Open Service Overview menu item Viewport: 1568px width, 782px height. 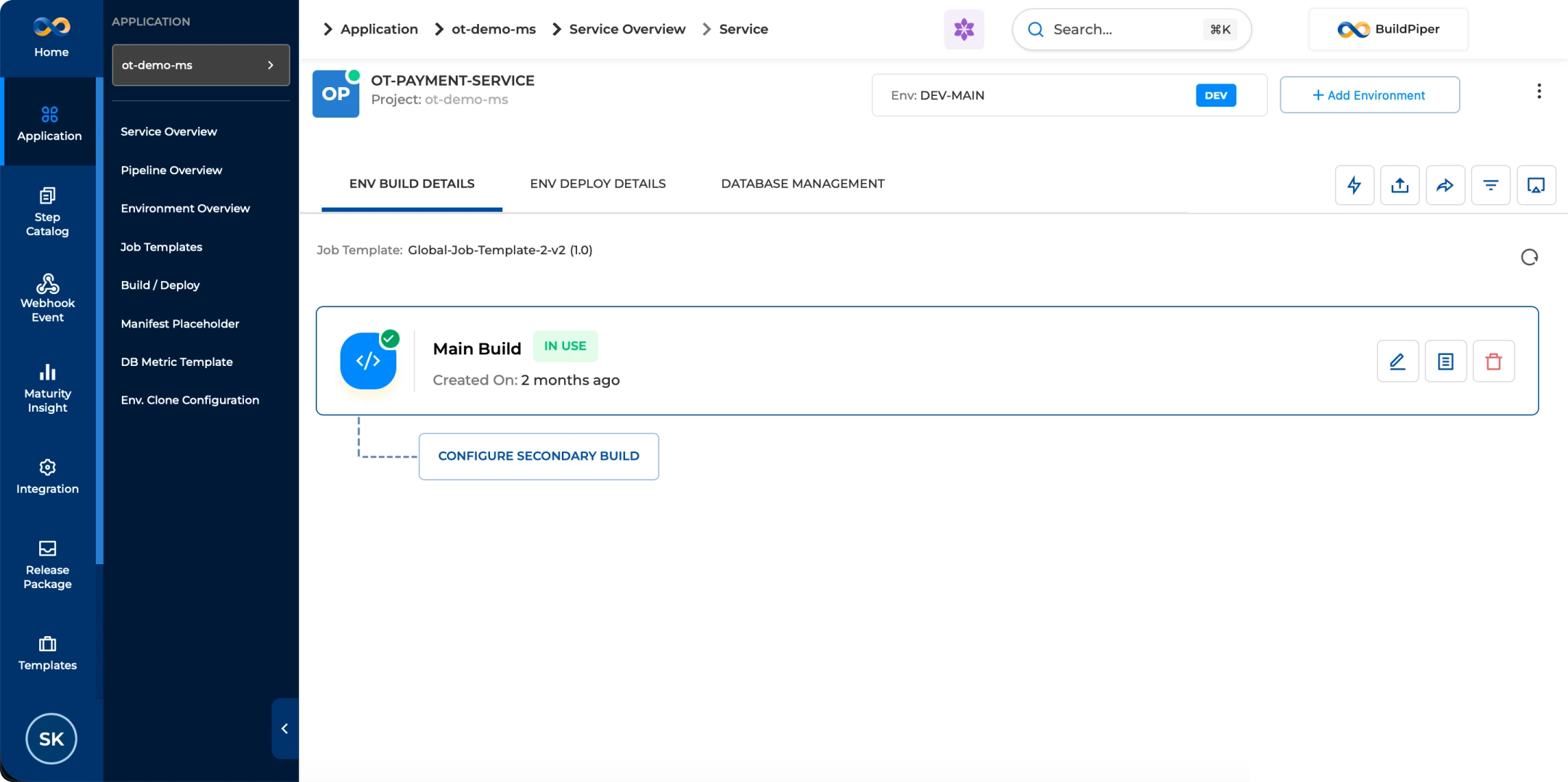pos(168,131)
